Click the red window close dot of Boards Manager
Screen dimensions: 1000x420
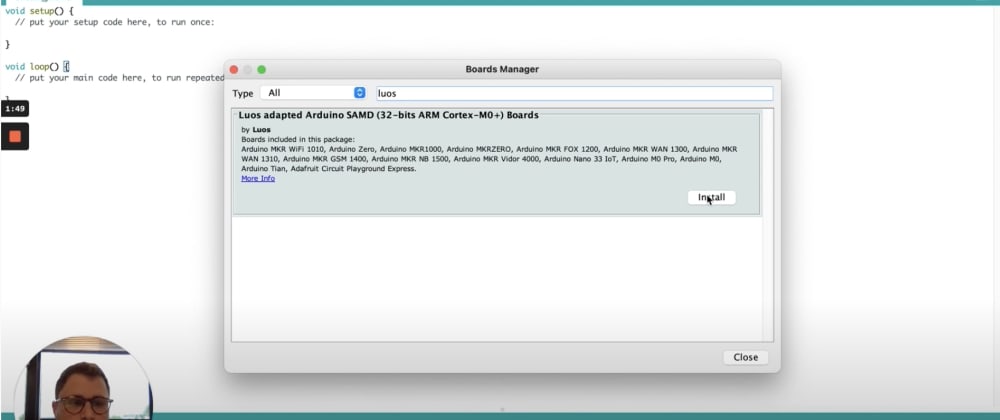click(234, 69)
